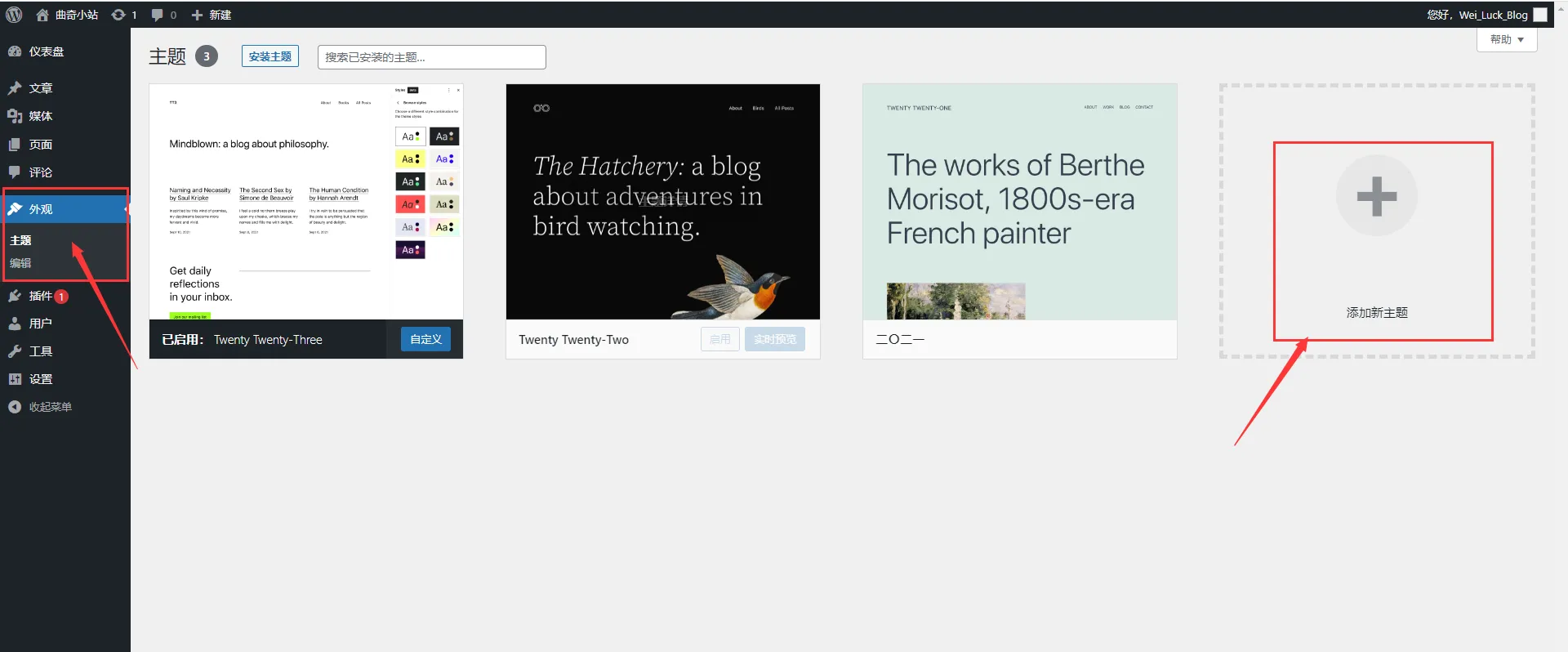1568x652 pixels.
Task: Open the 设置 settings menu
Action: [x=40, y=379]
